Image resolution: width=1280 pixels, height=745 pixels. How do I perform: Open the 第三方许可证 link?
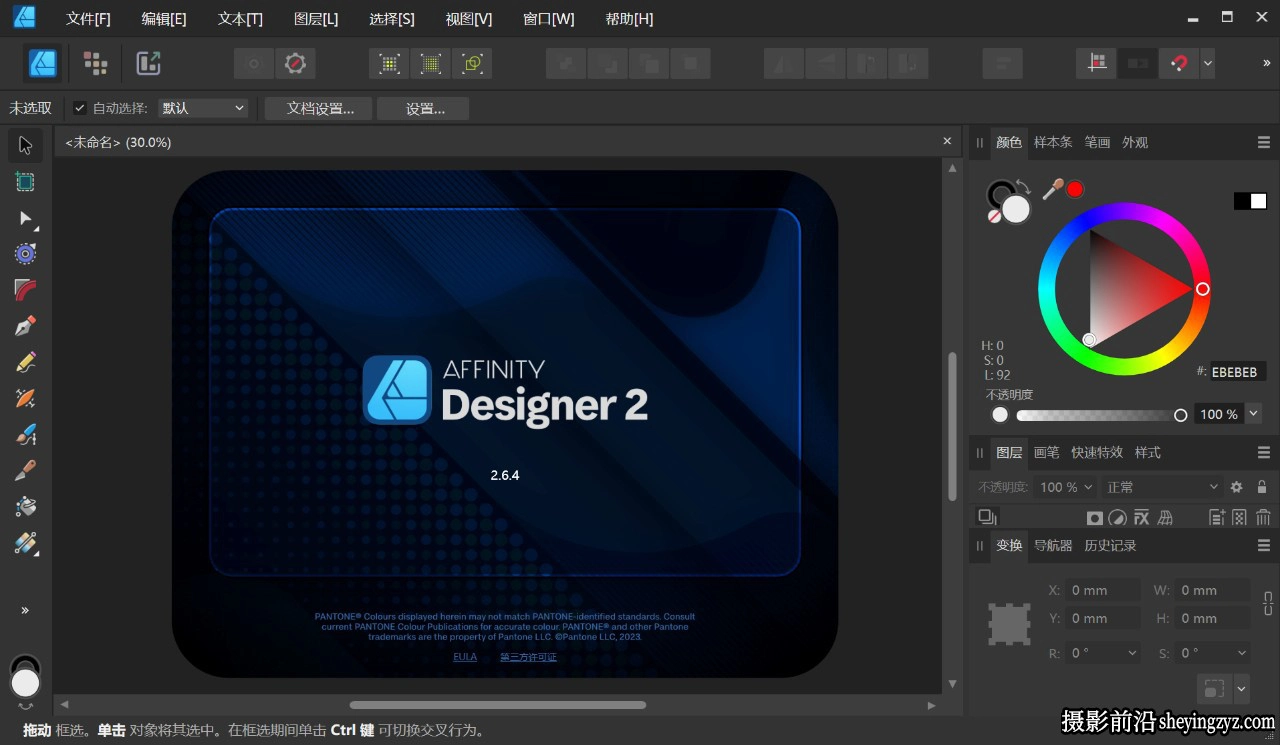(x=528, y=657)
